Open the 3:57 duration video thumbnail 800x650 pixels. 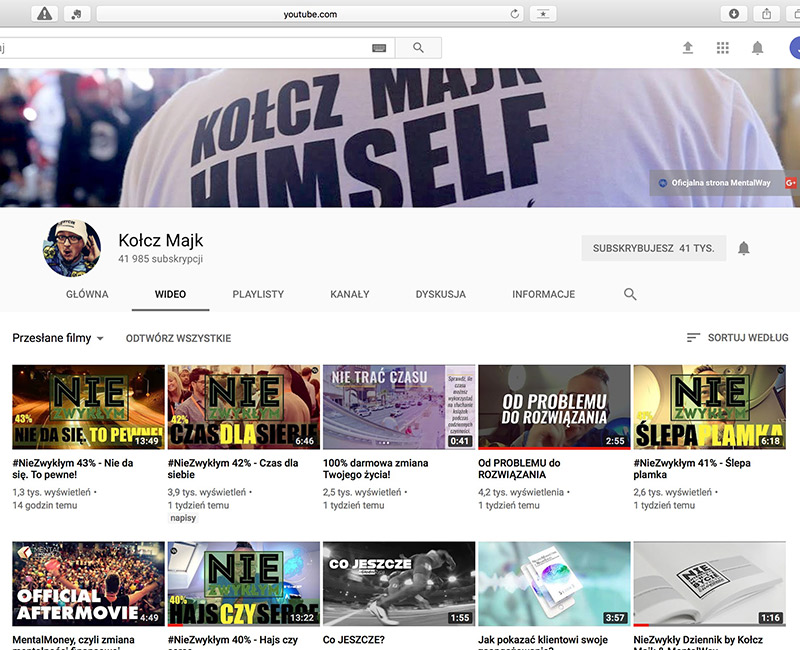(x=554, y=584)
